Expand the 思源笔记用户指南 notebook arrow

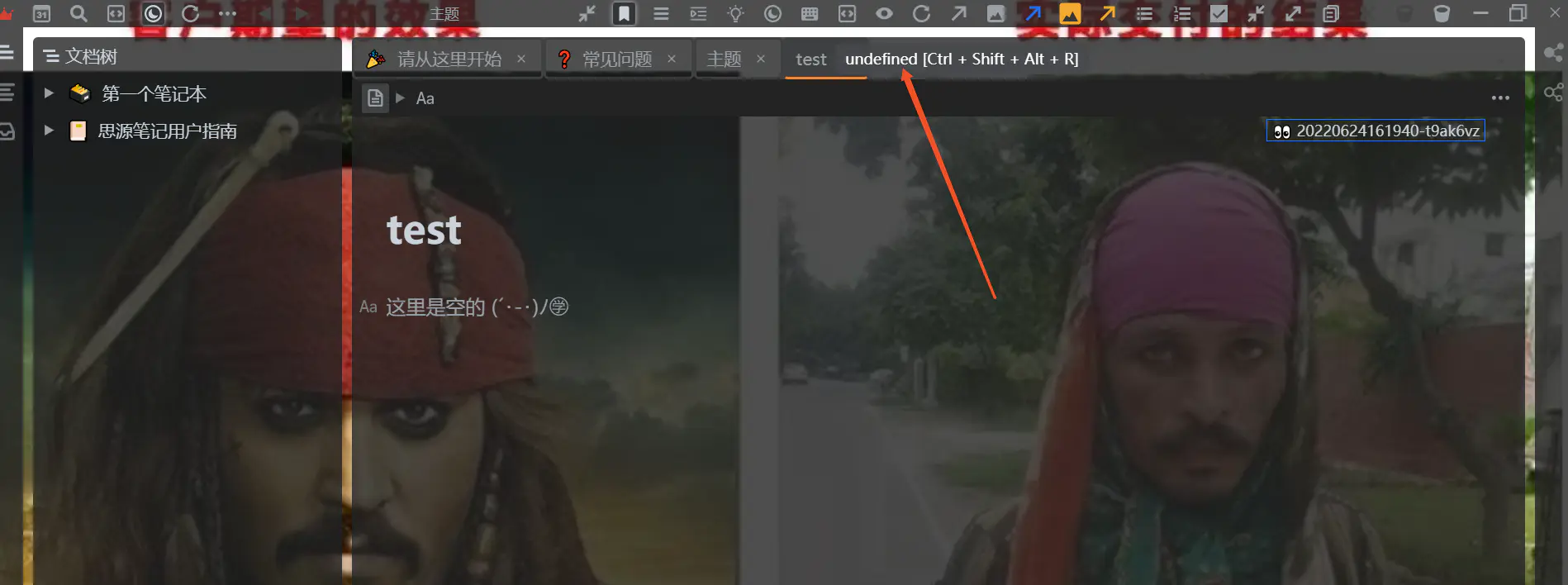tap(49, 131)
